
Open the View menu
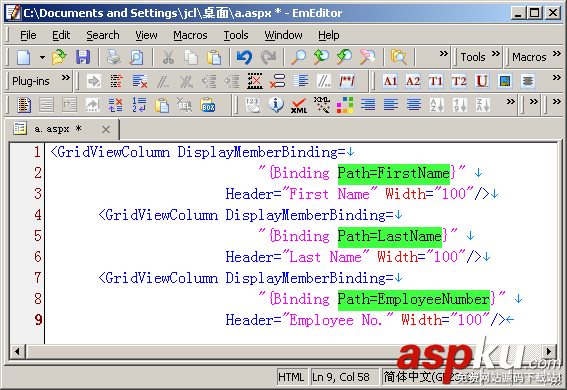click(146, 35)
